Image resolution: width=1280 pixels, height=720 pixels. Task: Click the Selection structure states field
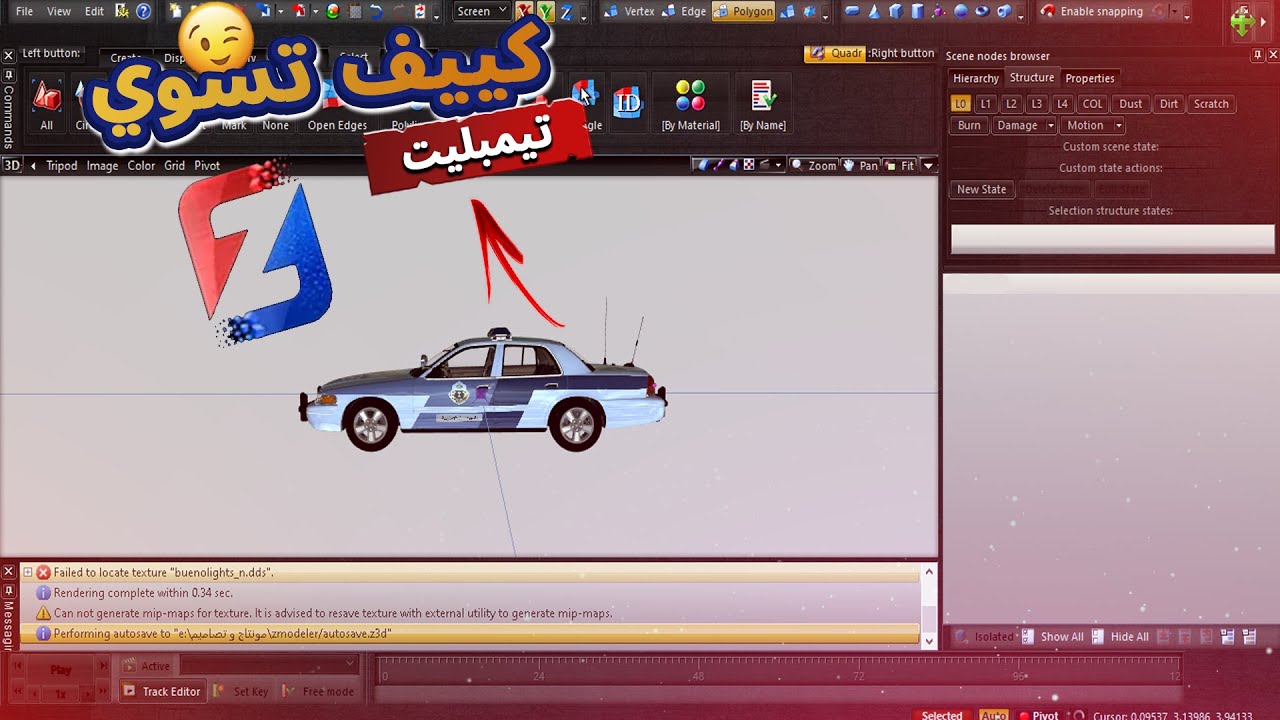pyautogui.click(x=1112, y=238)
